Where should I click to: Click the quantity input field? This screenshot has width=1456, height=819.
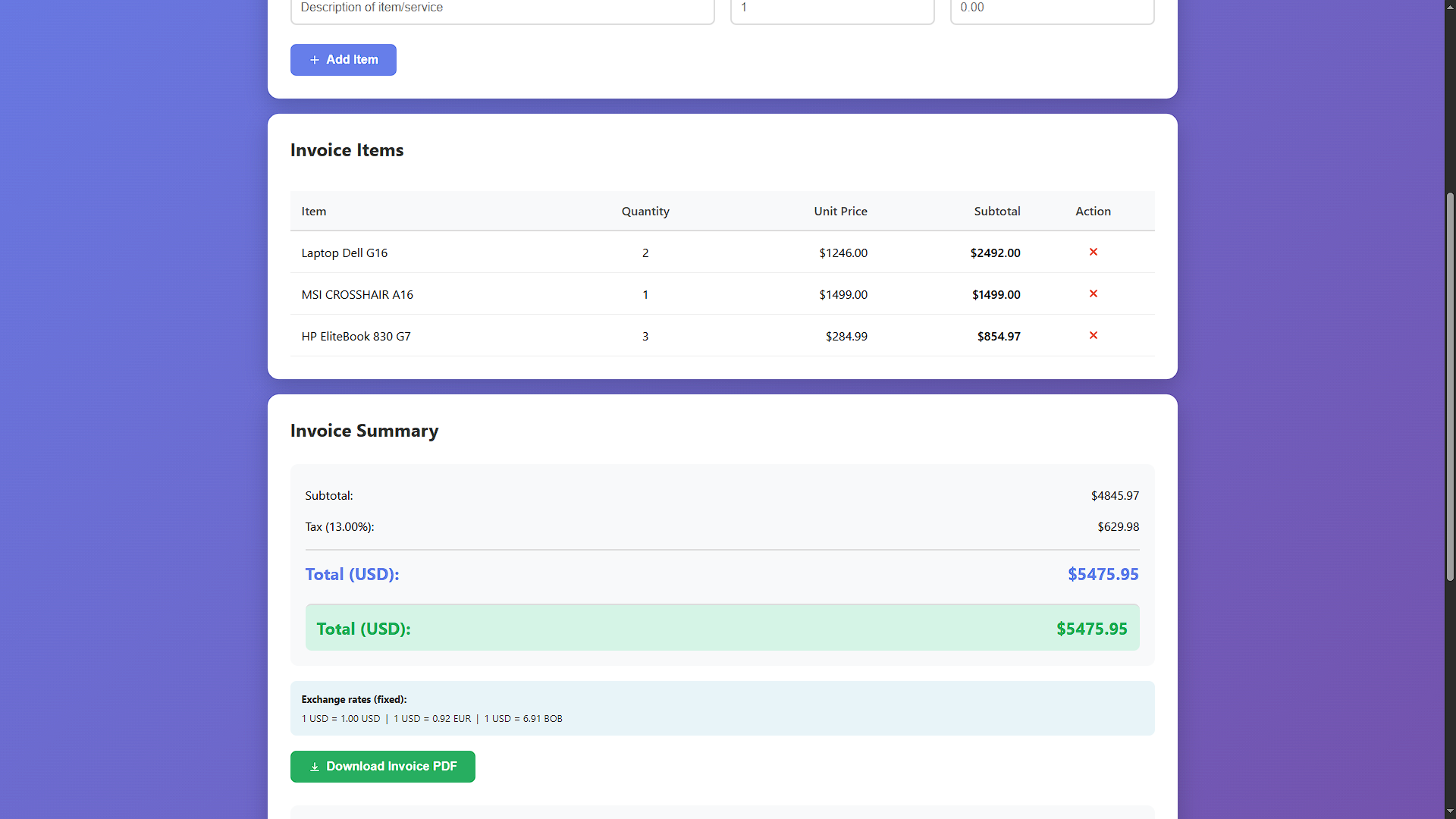832,9
